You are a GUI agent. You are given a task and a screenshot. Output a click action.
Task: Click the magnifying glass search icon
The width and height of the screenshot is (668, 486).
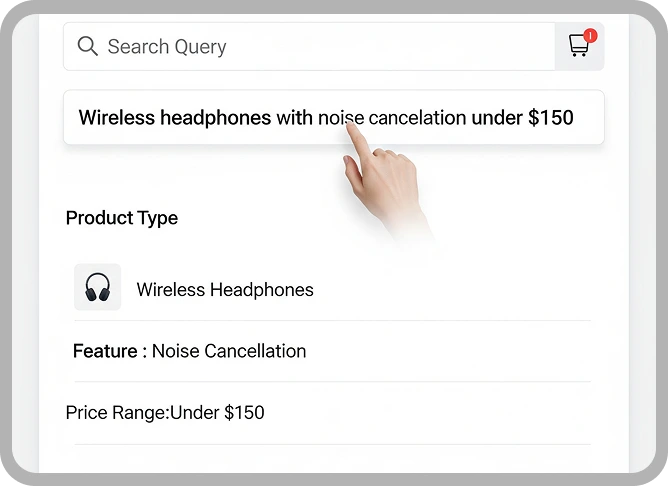click(x=88, y=46)
